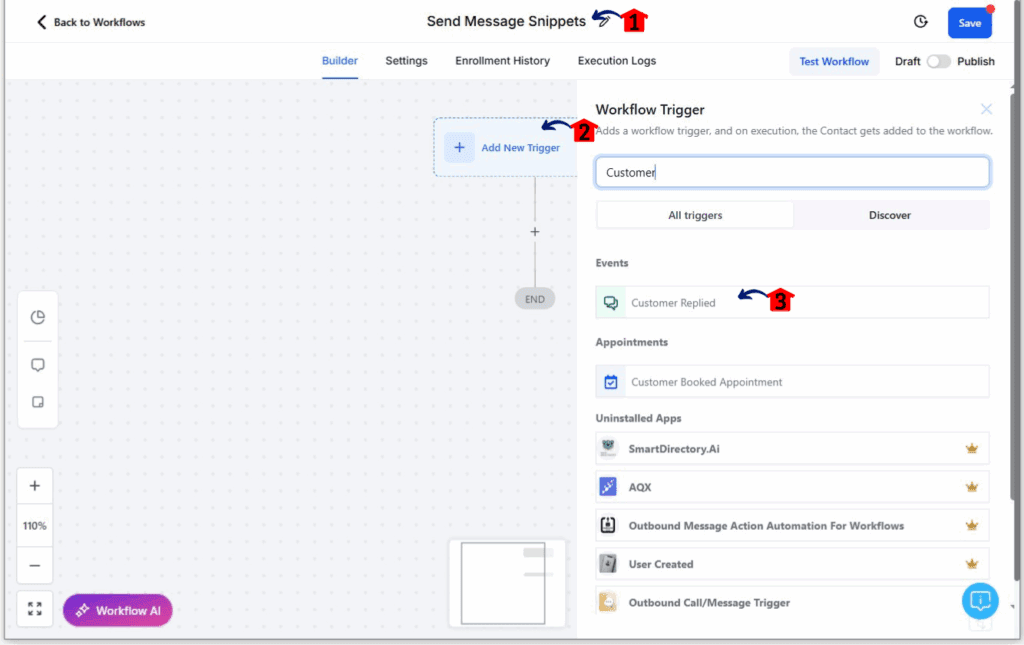Choose the Customer Replied trigger
Viewport: 1024px width, 645px height.
pyautogui.click(x=792, y=302)
